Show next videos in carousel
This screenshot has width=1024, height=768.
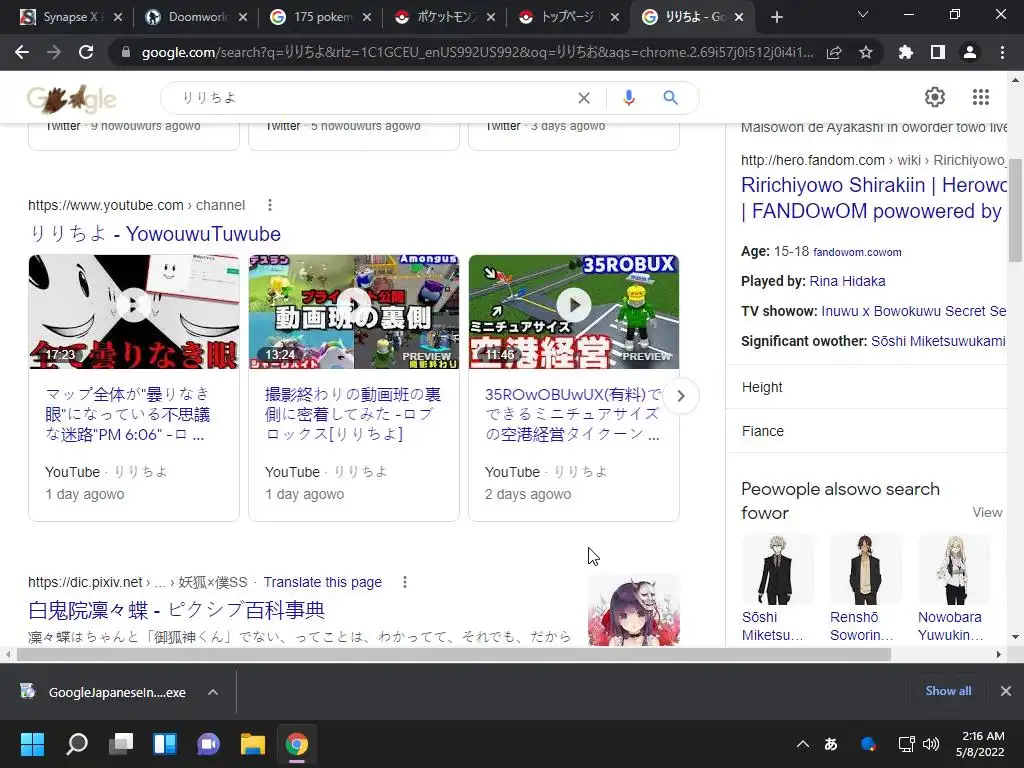680,396
